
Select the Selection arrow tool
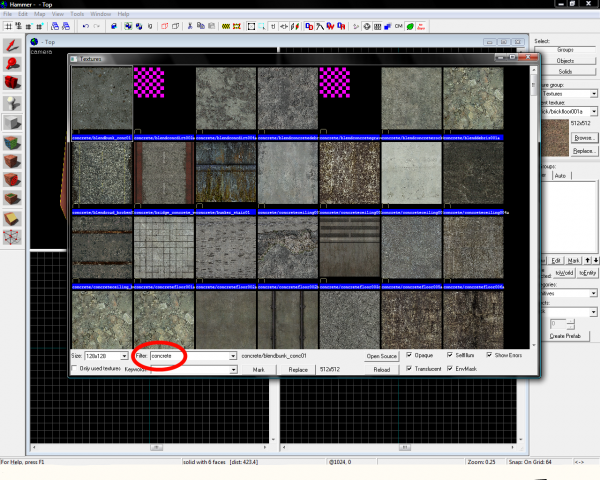[x=12, y=46]
